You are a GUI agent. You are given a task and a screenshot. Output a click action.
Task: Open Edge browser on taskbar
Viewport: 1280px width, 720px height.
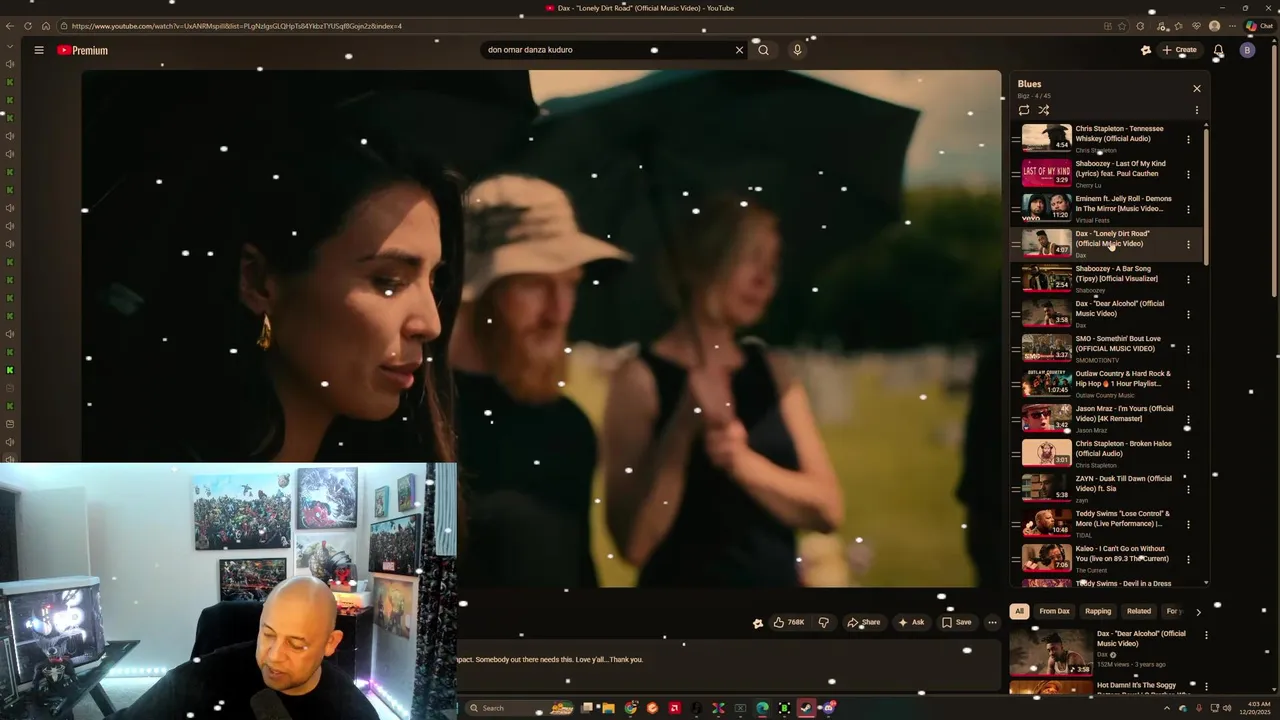[763, 708]
